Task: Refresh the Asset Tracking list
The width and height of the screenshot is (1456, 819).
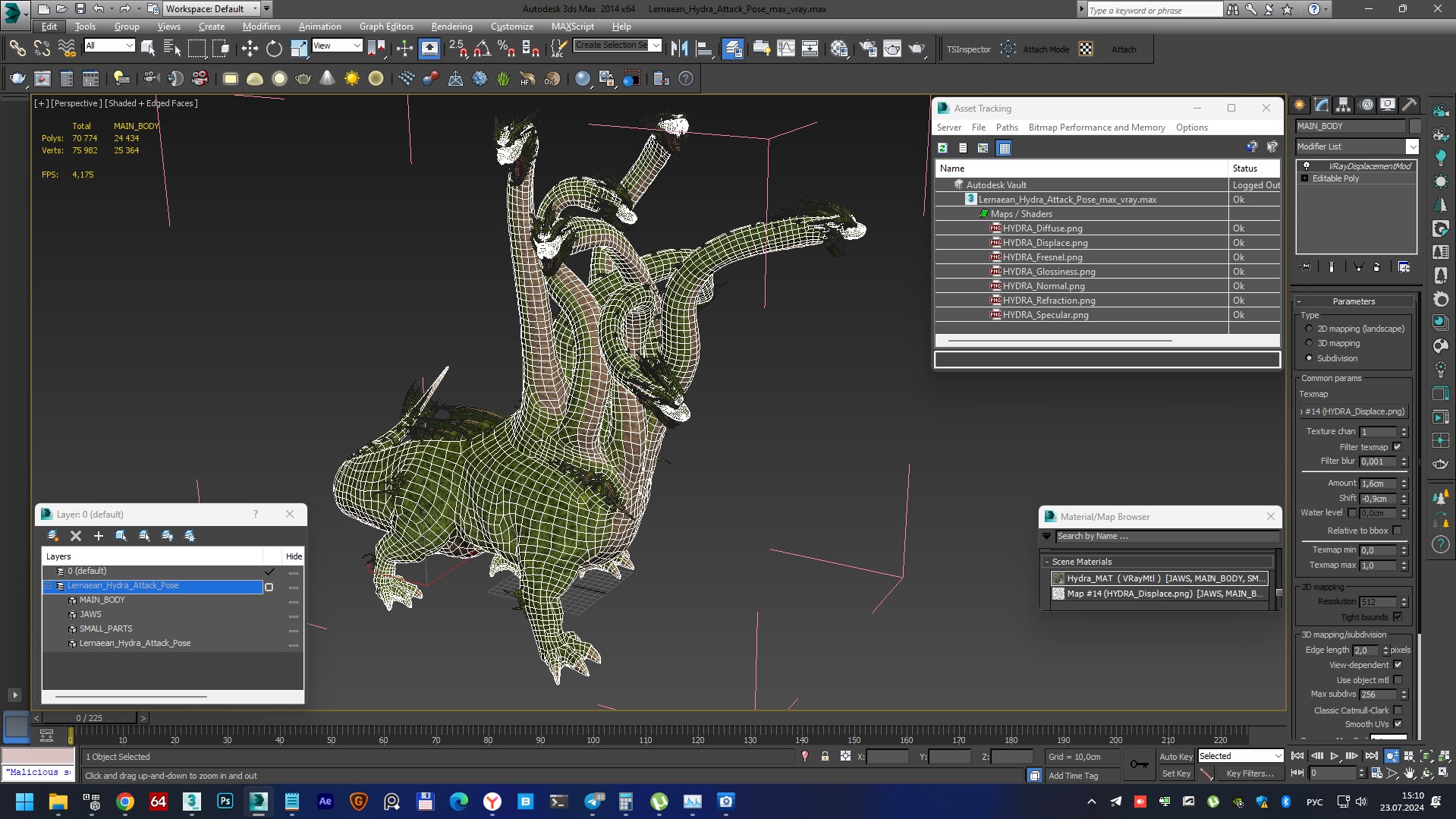Action: [x=942, y=148]
